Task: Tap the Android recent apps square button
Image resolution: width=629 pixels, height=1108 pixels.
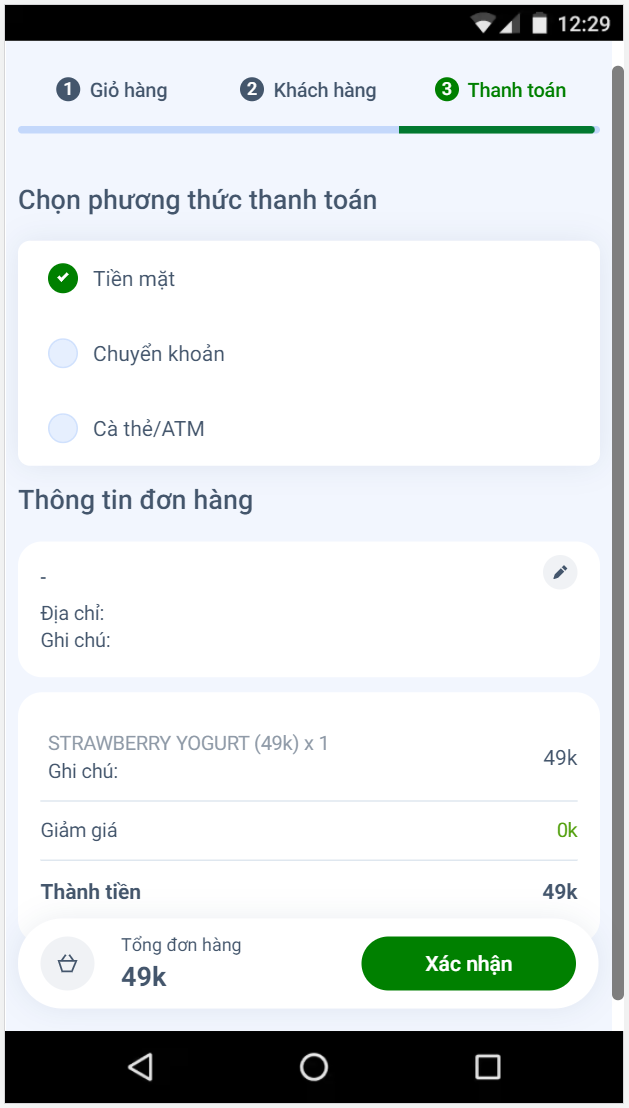Action: (x=486, y=1066)
